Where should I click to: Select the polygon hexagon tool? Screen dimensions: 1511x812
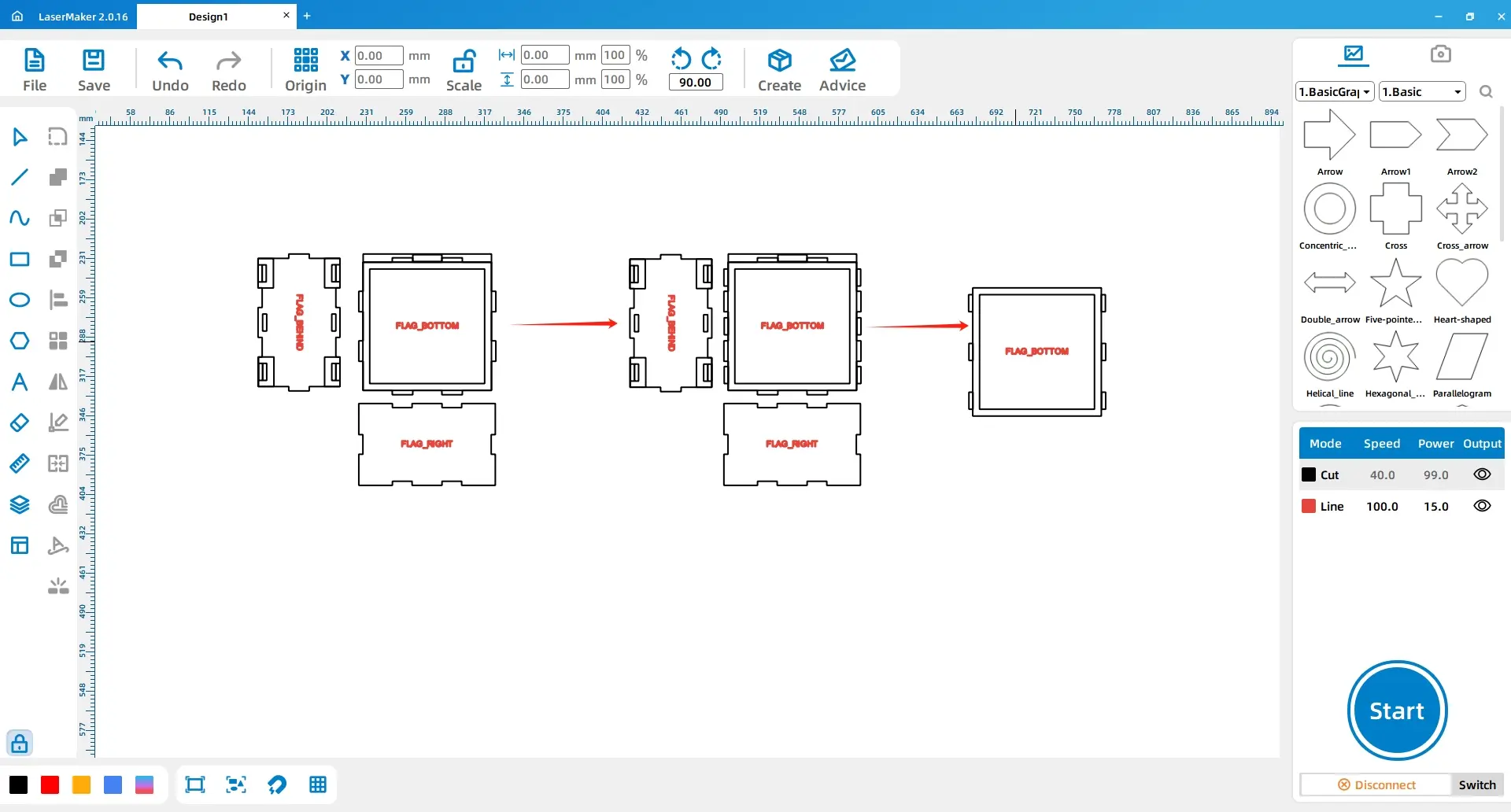click(x=20, y=341)
